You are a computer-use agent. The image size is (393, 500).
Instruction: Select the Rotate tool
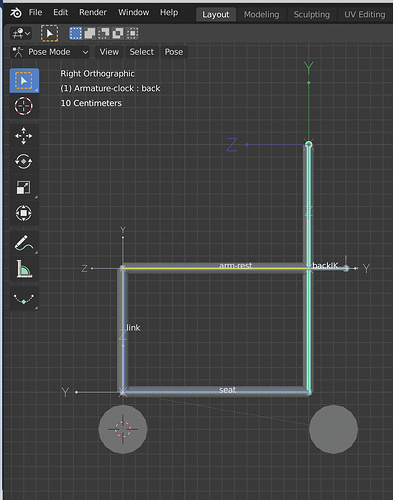(x=24, y=162)
